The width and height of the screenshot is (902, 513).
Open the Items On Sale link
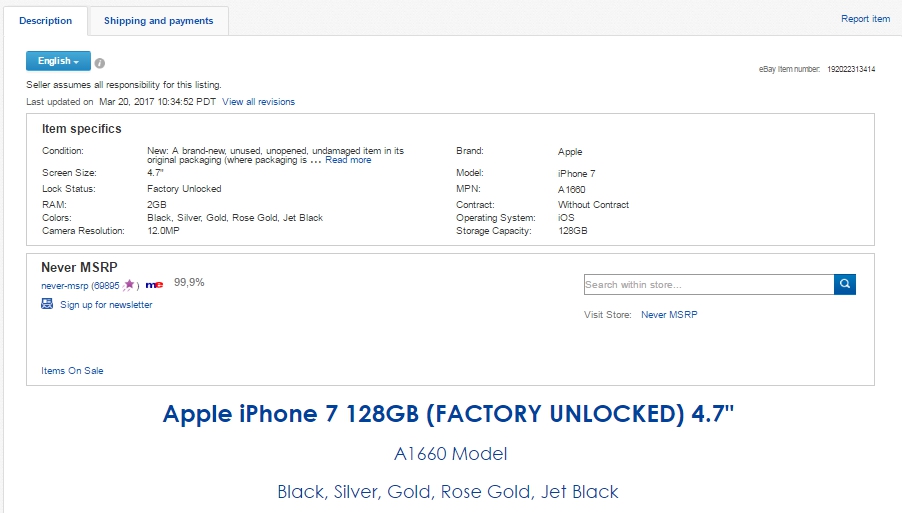(x=72, y=371)
